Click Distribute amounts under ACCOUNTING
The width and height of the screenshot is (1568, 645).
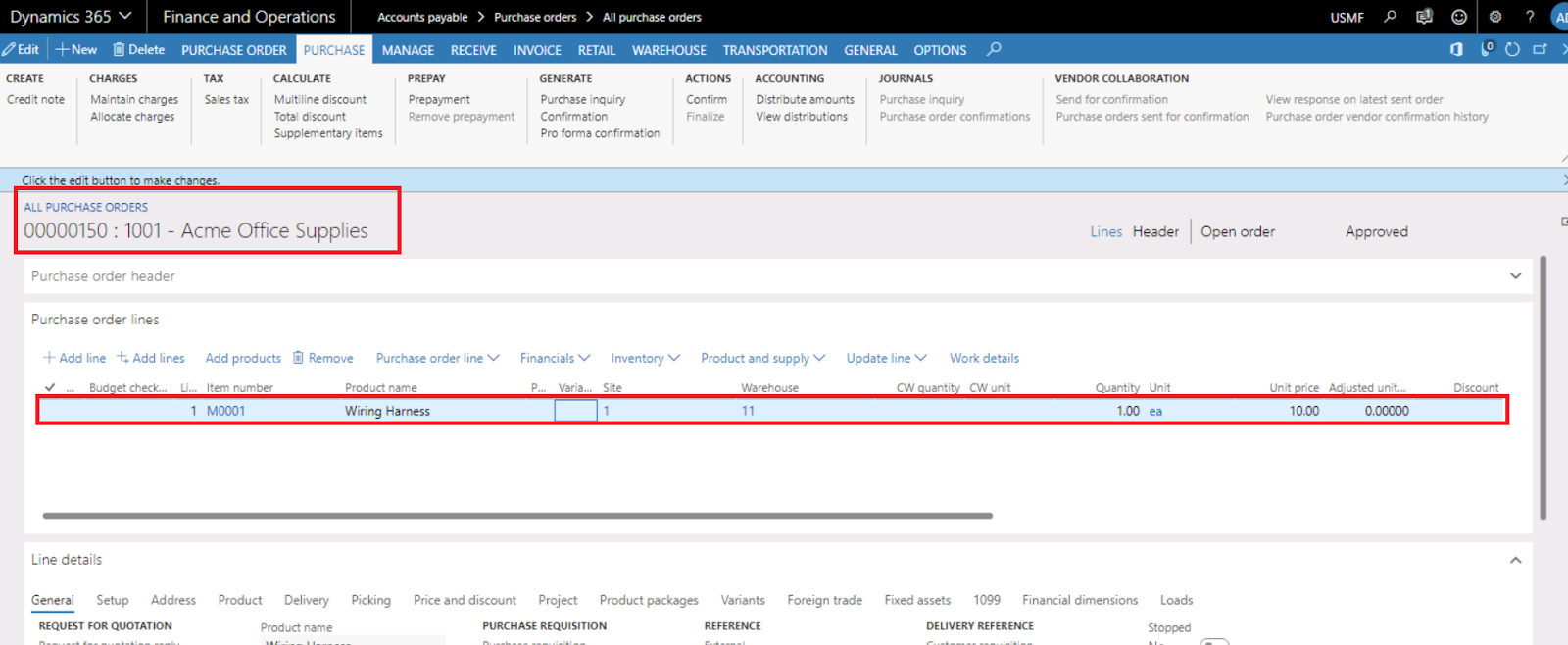(805, 100)
